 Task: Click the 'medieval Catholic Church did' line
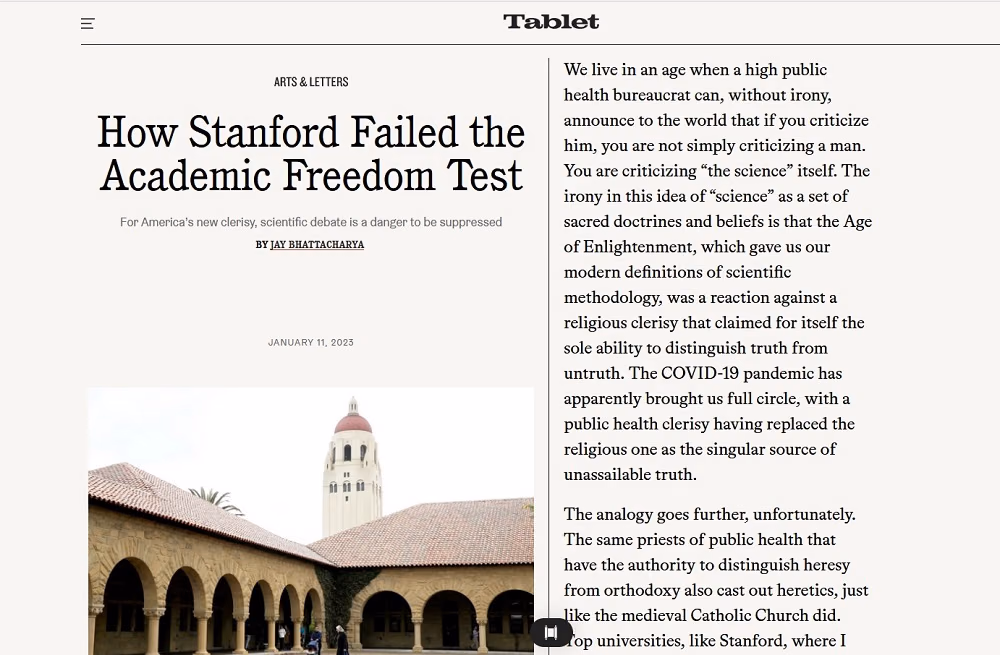(702, 615)
